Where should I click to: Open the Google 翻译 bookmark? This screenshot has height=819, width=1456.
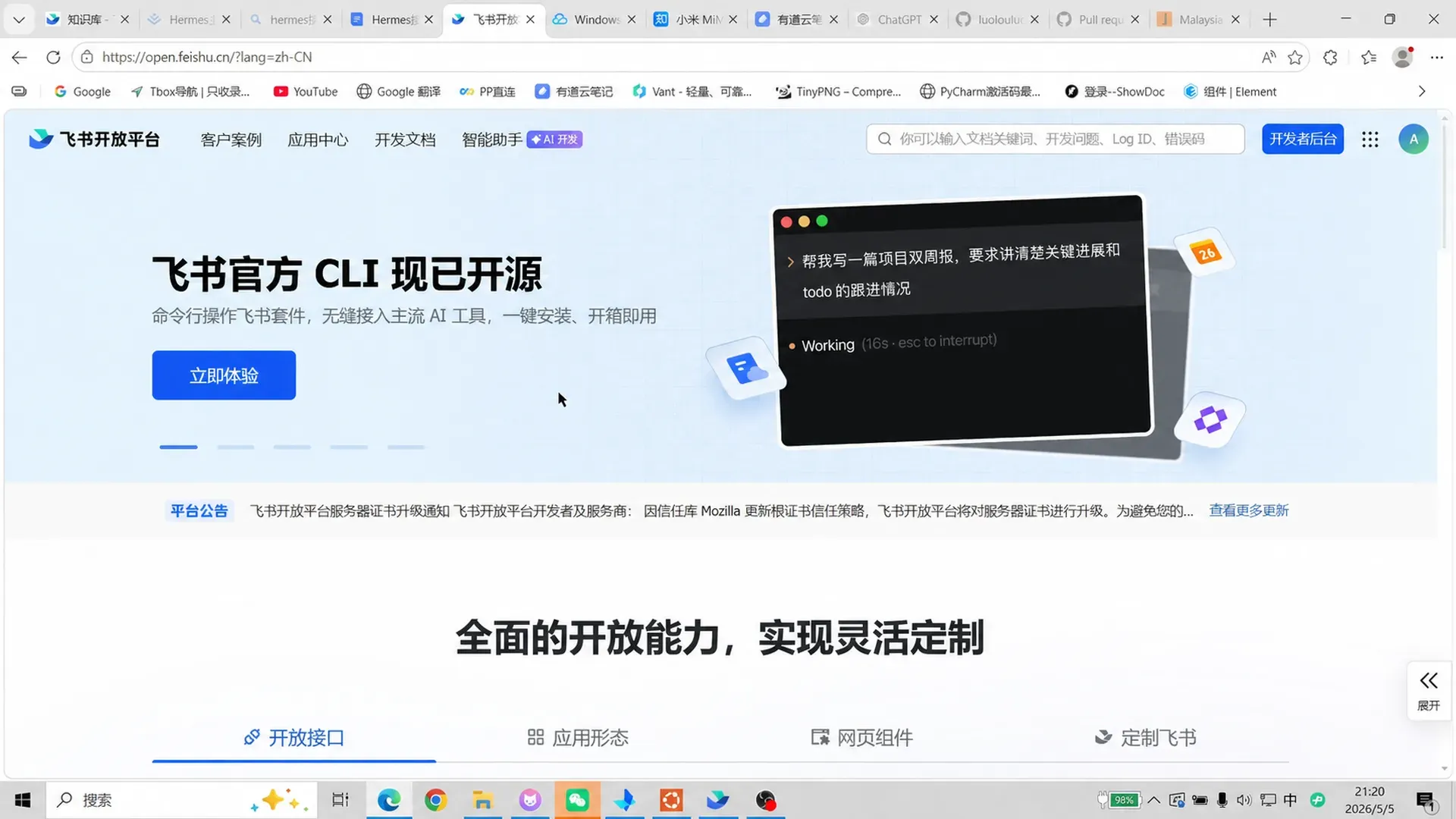tap(399, 92)
